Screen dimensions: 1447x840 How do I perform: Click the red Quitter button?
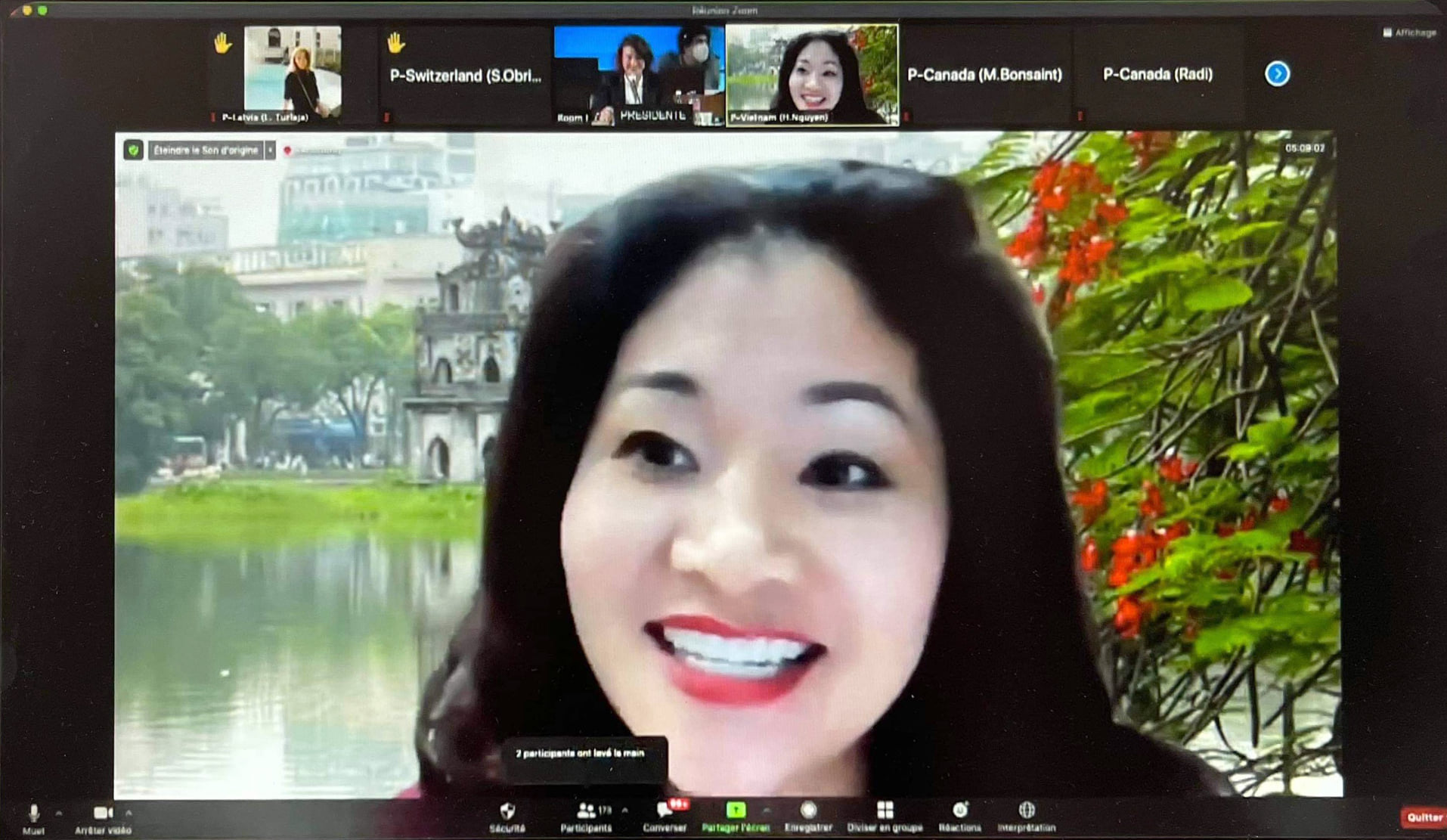1424,817
